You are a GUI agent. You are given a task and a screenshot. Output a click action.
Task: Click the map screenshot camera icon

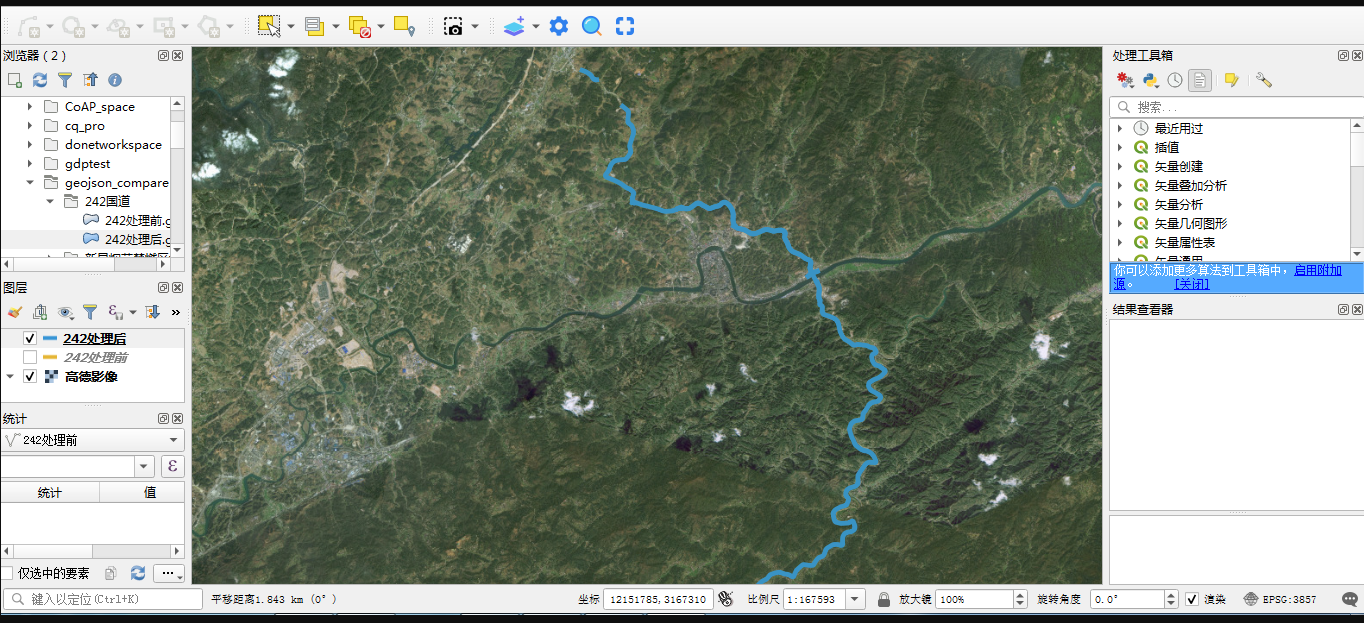coord(453,26)
